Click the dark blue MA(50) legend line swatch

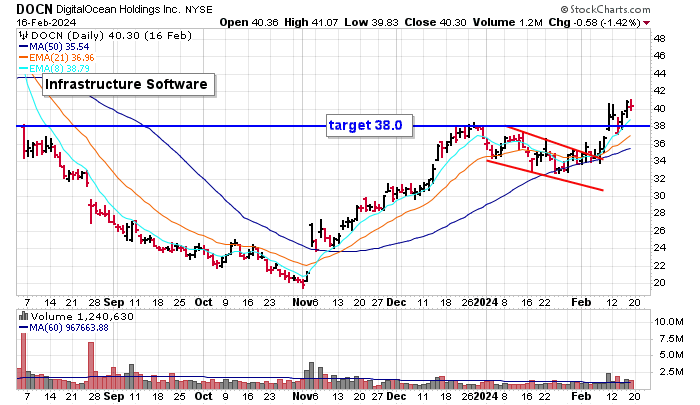(x=23, y=46)
